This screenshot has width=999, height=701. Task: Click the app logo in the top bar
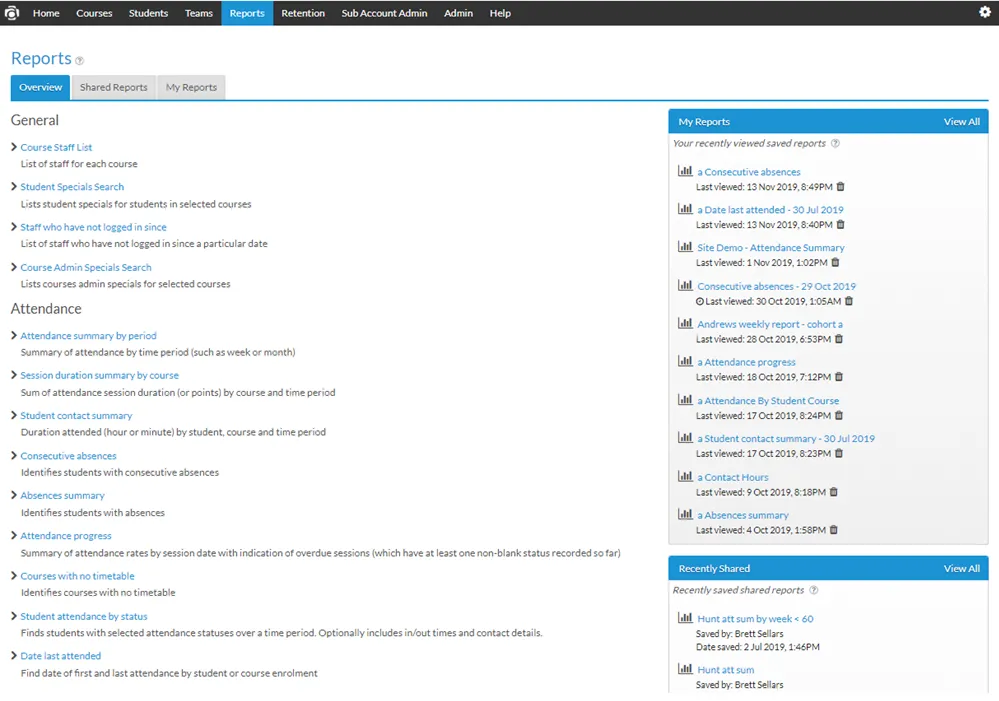(11, 13)
